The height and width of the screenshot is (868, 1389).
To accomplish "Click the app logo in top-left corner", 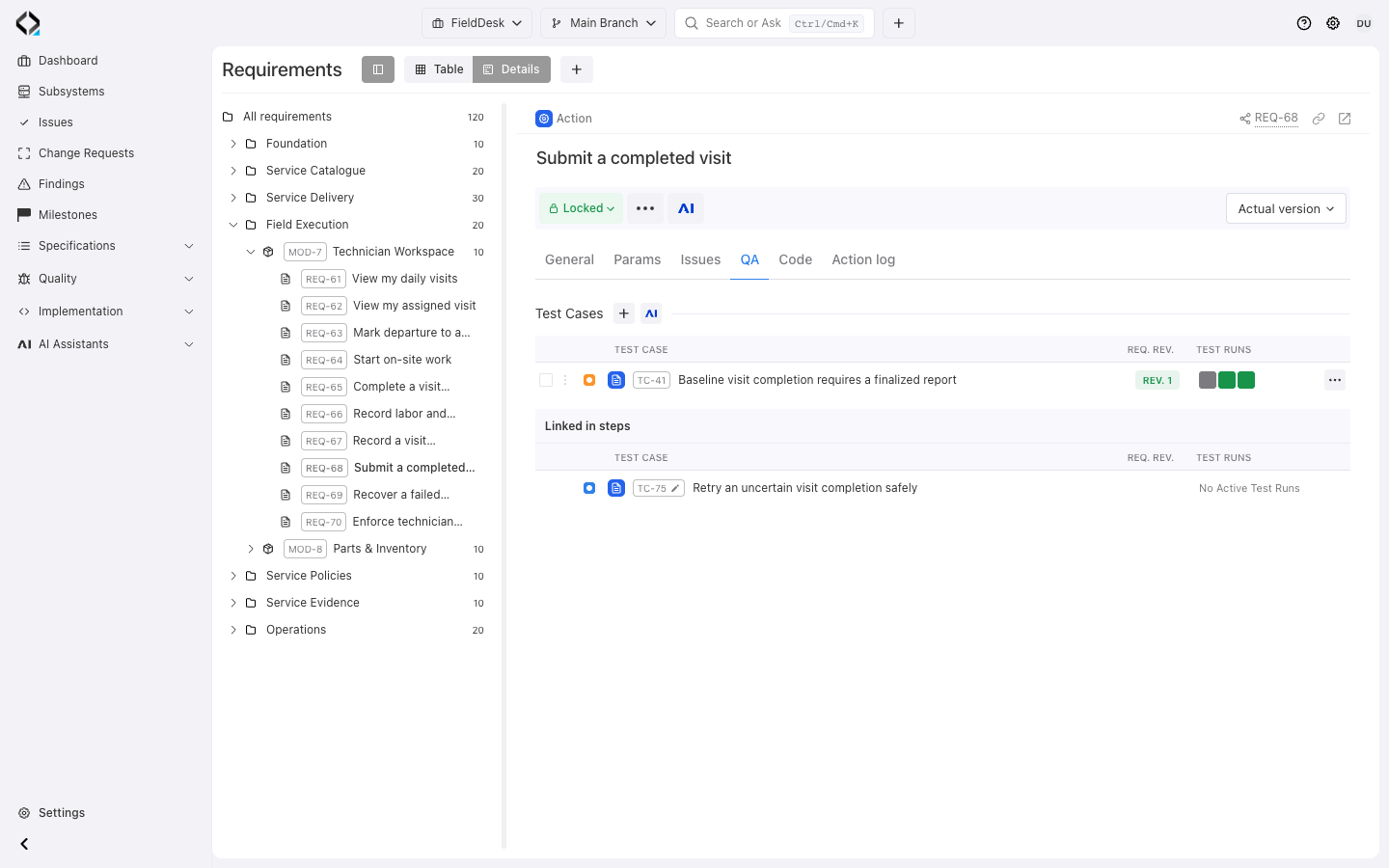I will (28, 23).
